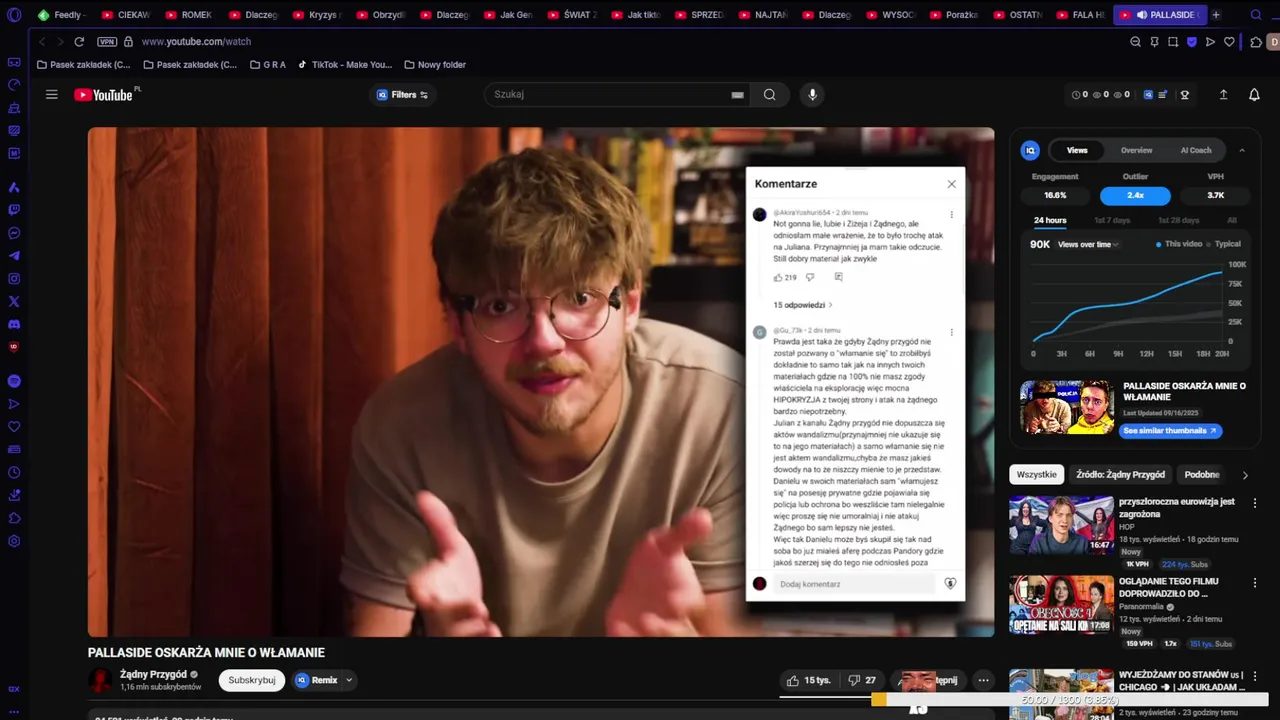Close the Komentarze panel

(x=951, y=184)
